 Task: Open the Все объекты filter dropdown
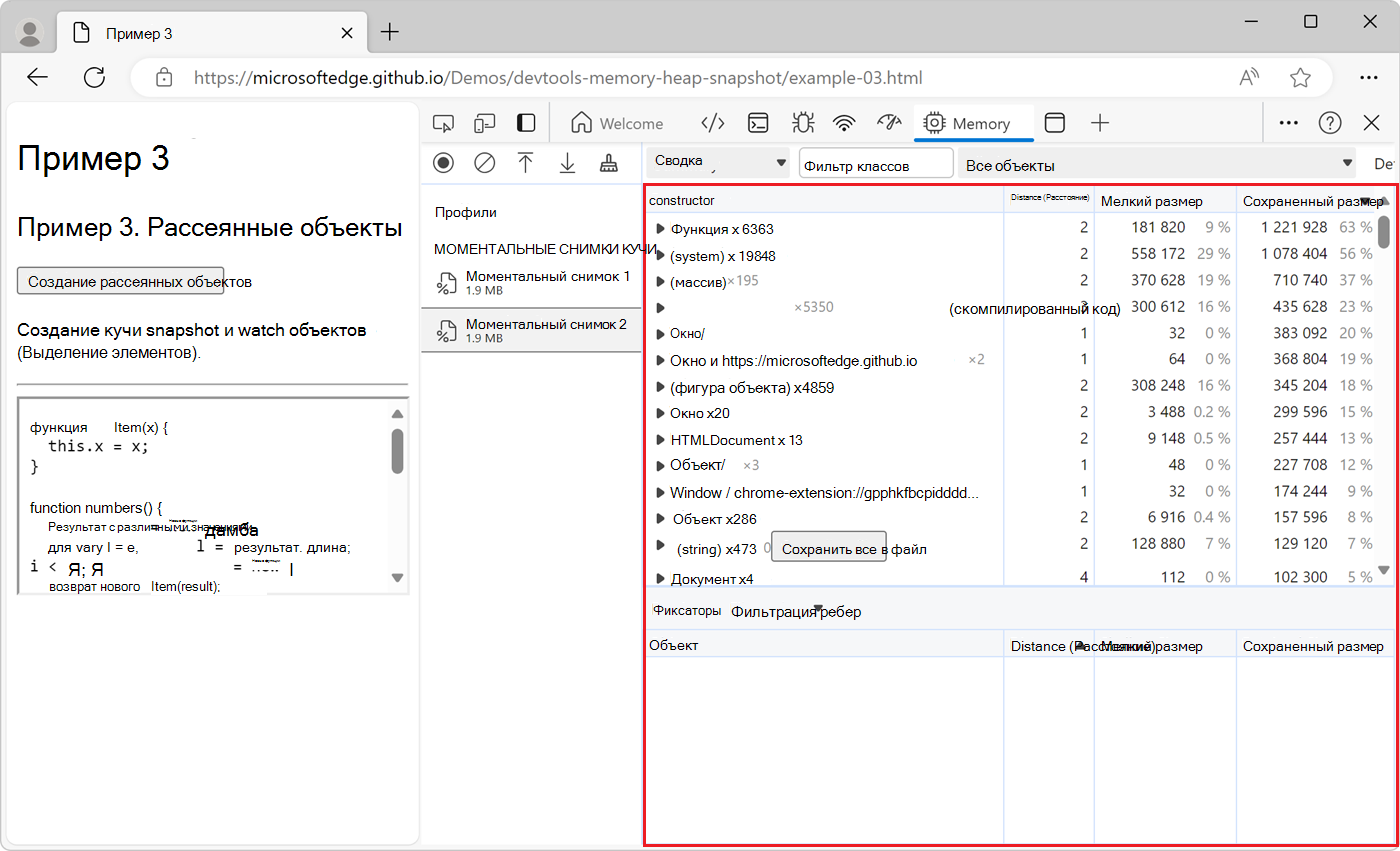click(x=1157, y=164)
